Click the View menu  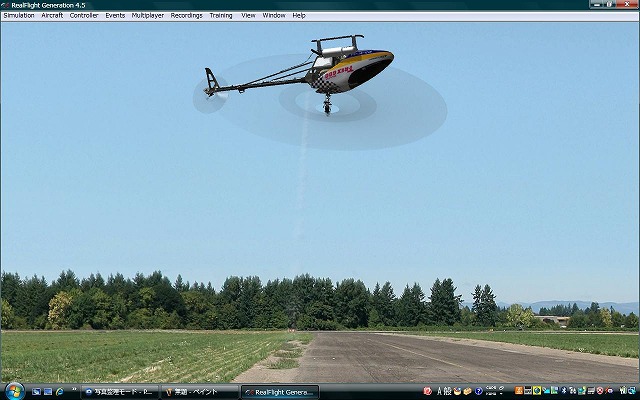coord(248,16)
